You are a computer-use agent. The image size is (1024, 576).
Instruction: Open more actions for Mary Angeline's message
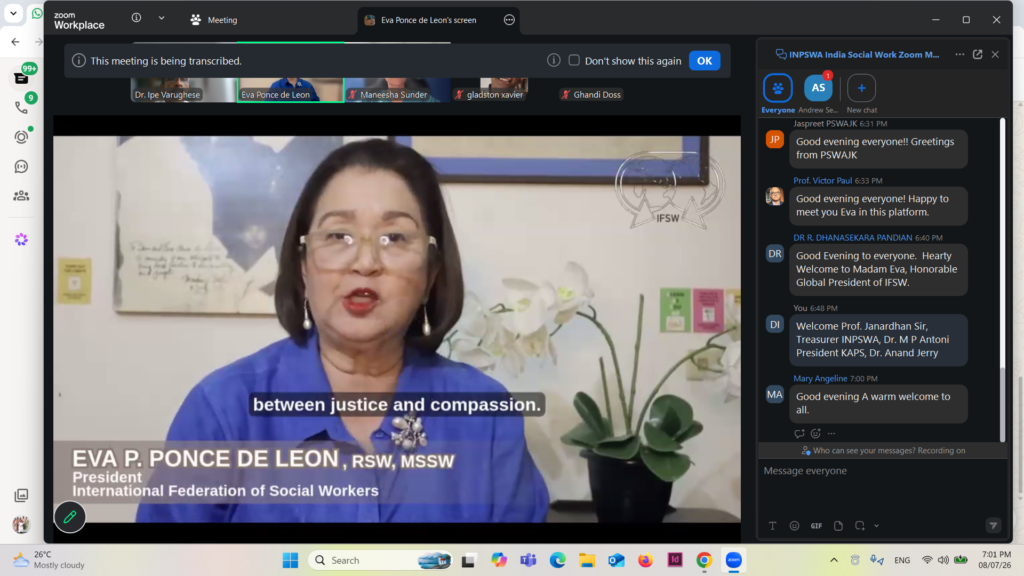pyautogui.click(x=831, y=433)
